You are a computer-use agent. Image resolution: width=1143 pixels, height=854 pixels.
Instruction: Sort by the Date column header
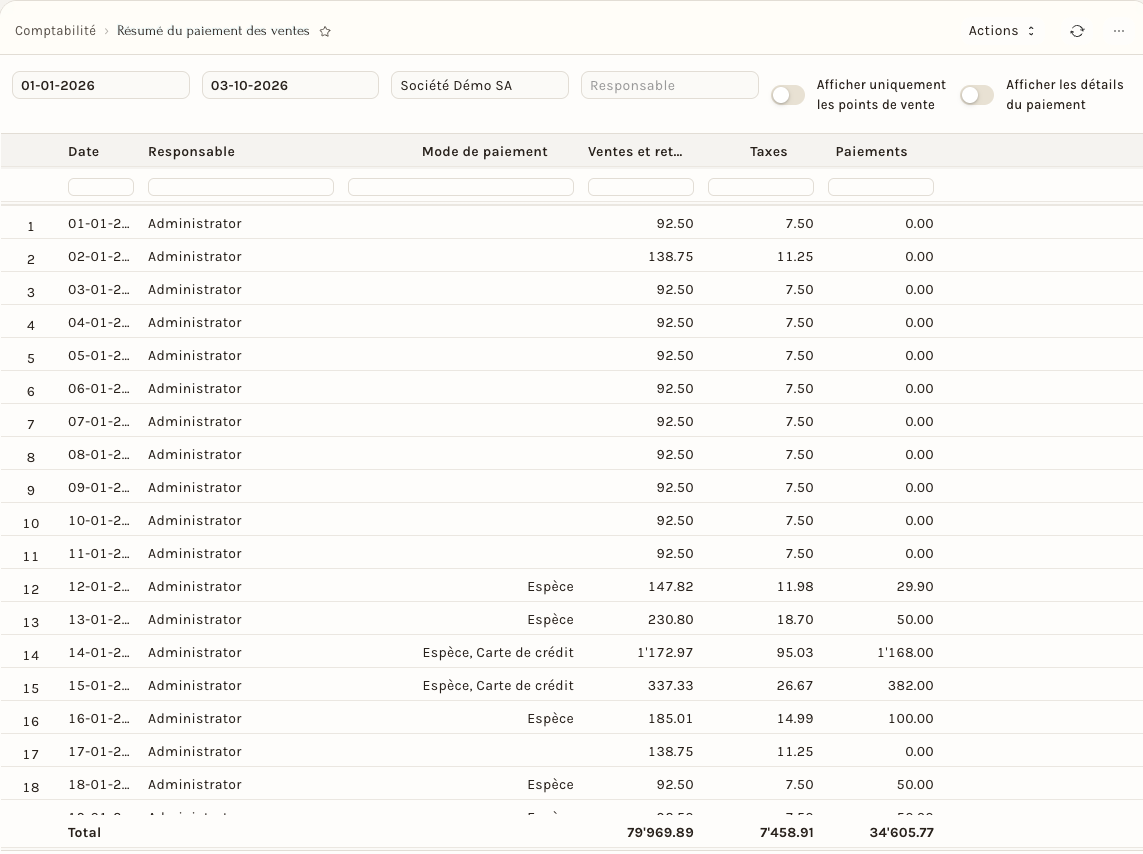click(84, 152)
